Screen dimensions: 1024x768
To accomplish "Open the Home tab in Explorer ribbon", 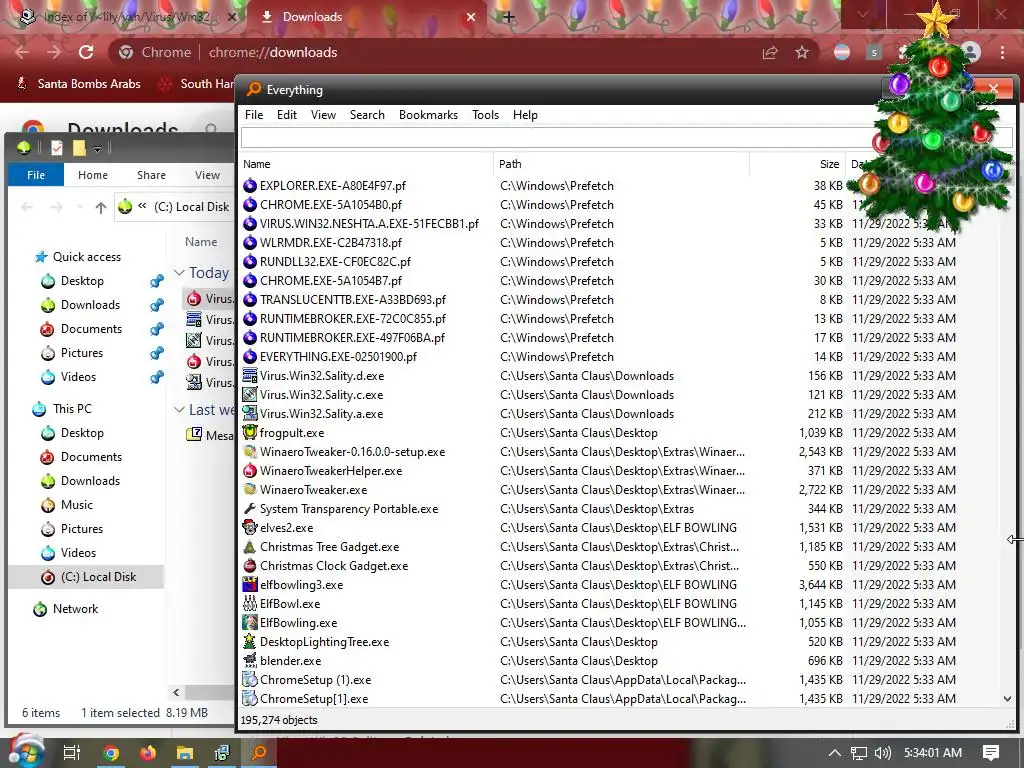I will [x=93, y=175].
